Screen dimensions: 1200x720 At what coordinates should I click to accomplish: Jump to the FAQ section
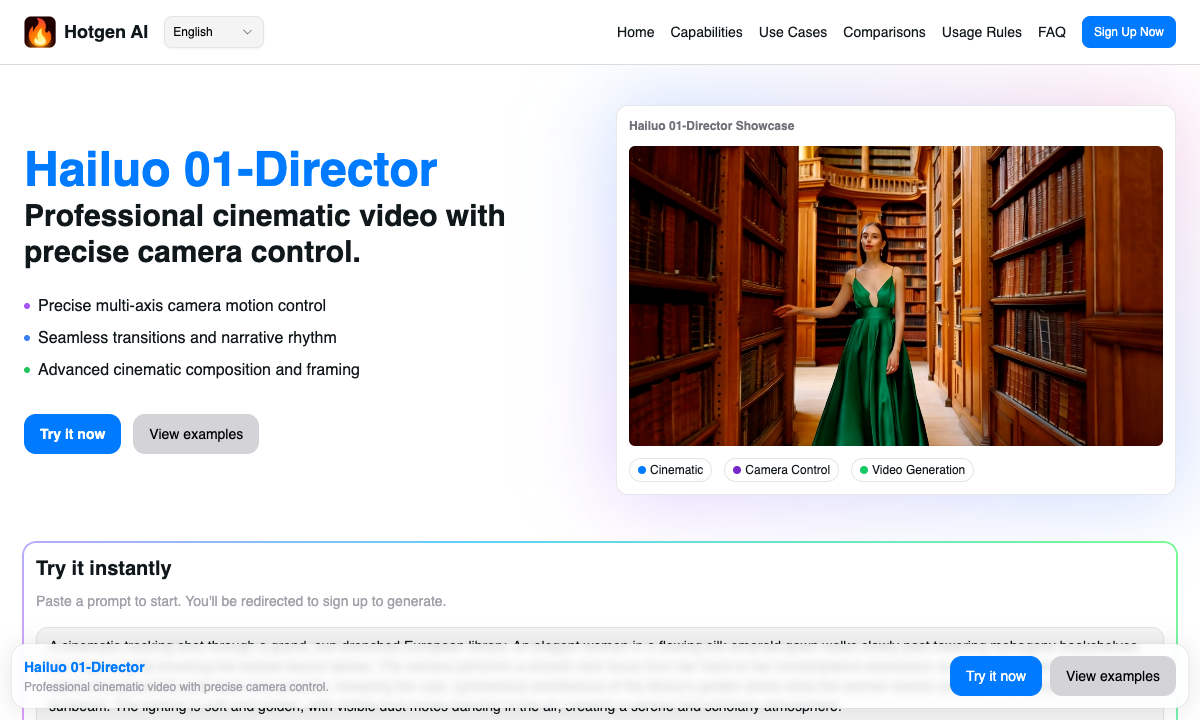[x=1052, y=32]
